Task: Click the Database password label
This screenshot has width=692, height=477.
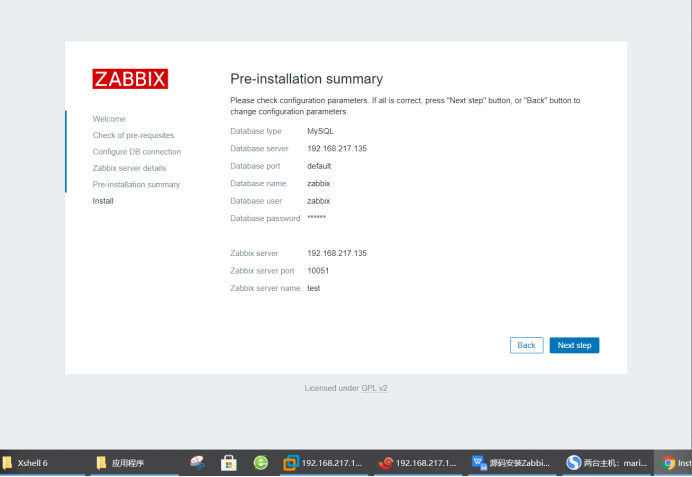Action: [265, 218]
